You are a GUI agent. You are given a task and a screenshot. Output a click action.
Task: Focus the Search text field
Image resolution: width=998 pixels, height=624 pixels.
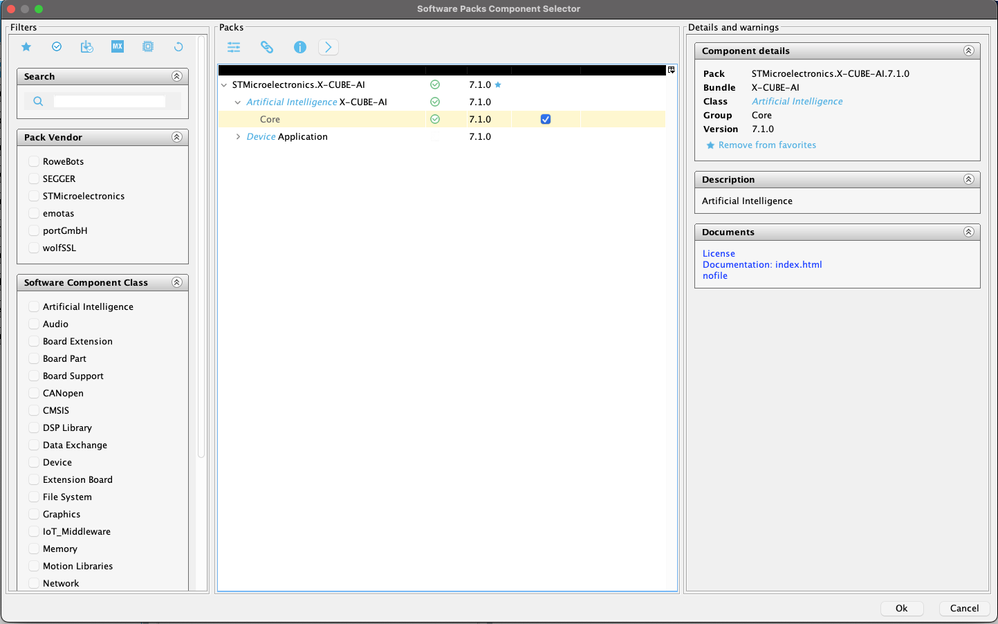coord(109,101)
